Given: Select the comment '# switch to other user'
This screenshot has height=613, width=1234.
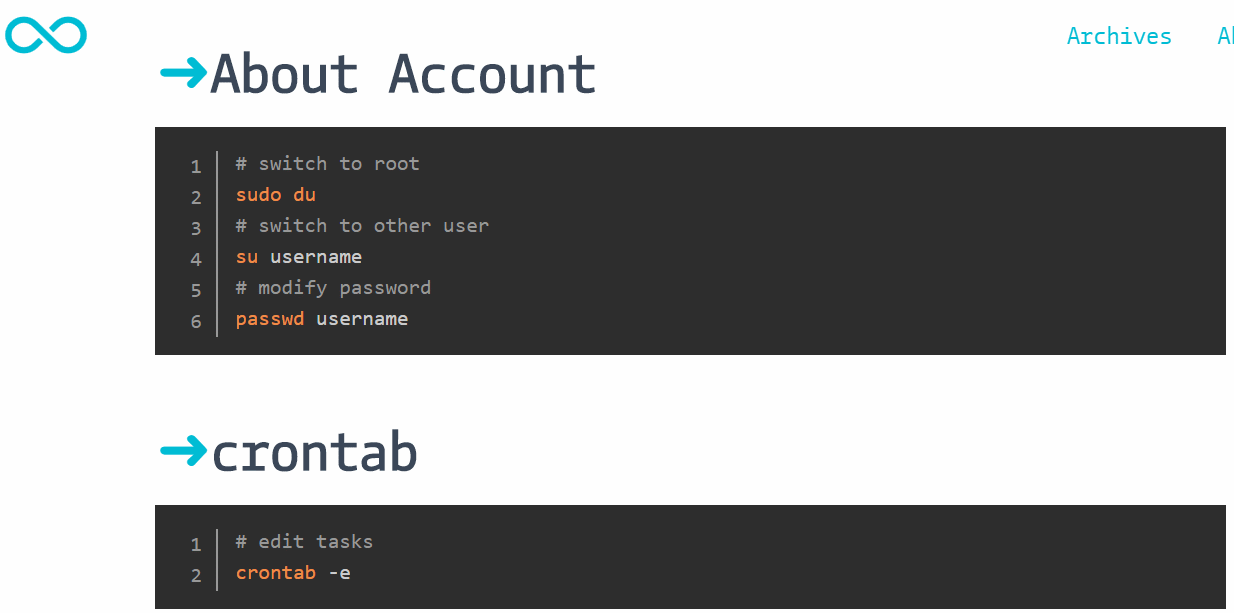Looking at the screenshot, I should (362, 225).
